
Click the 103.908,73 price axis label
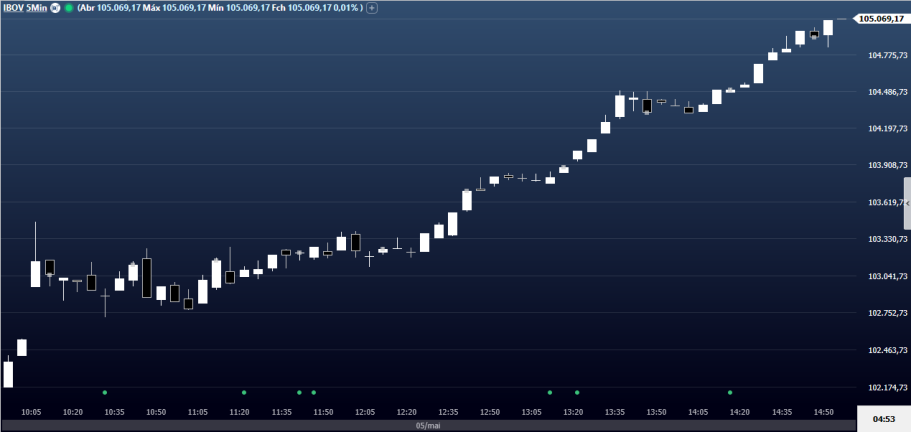coord(884,166)
